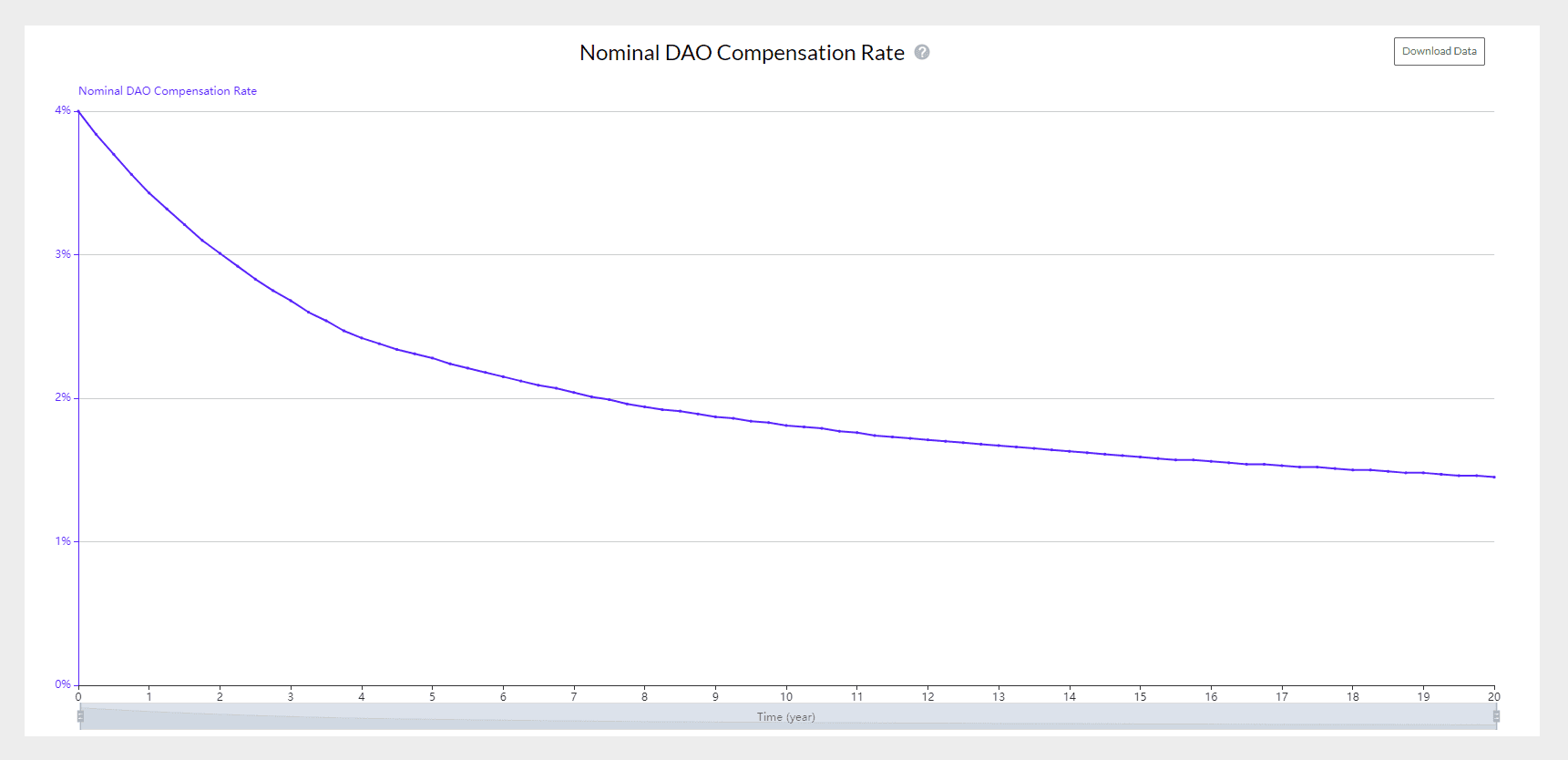Click the x-axis tick label 7

pos(574,697)
